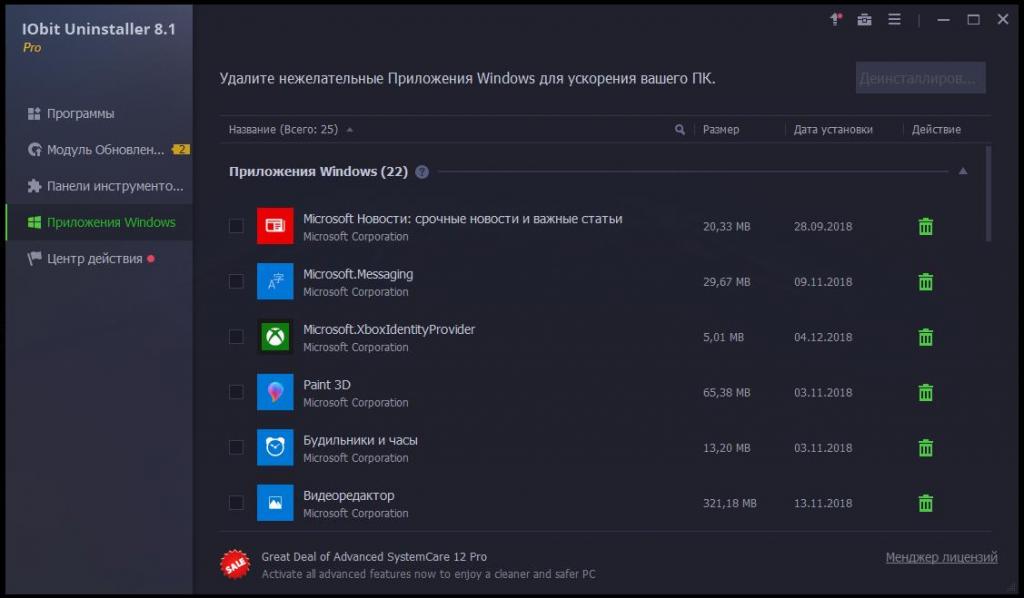Enable the Paint 3D checkbox
The width and height of the screenshot is (1024, 598).
point(236,392)
